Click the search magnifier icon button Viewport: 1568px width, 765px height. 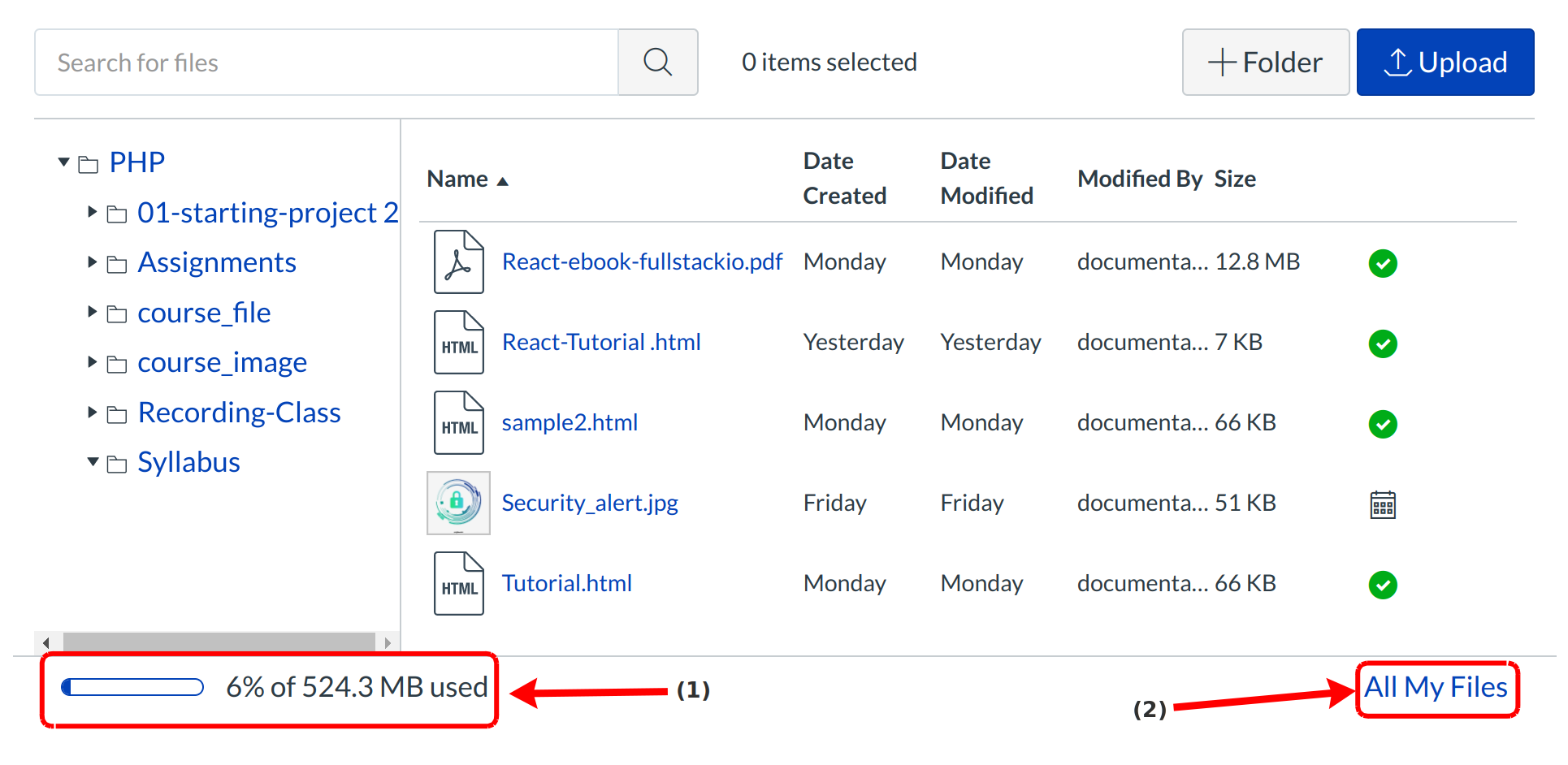(657, 63)
